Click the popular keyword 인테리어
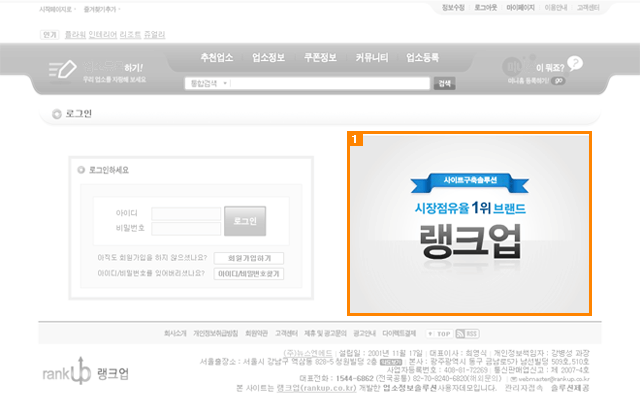 click(x=103, y=35)
